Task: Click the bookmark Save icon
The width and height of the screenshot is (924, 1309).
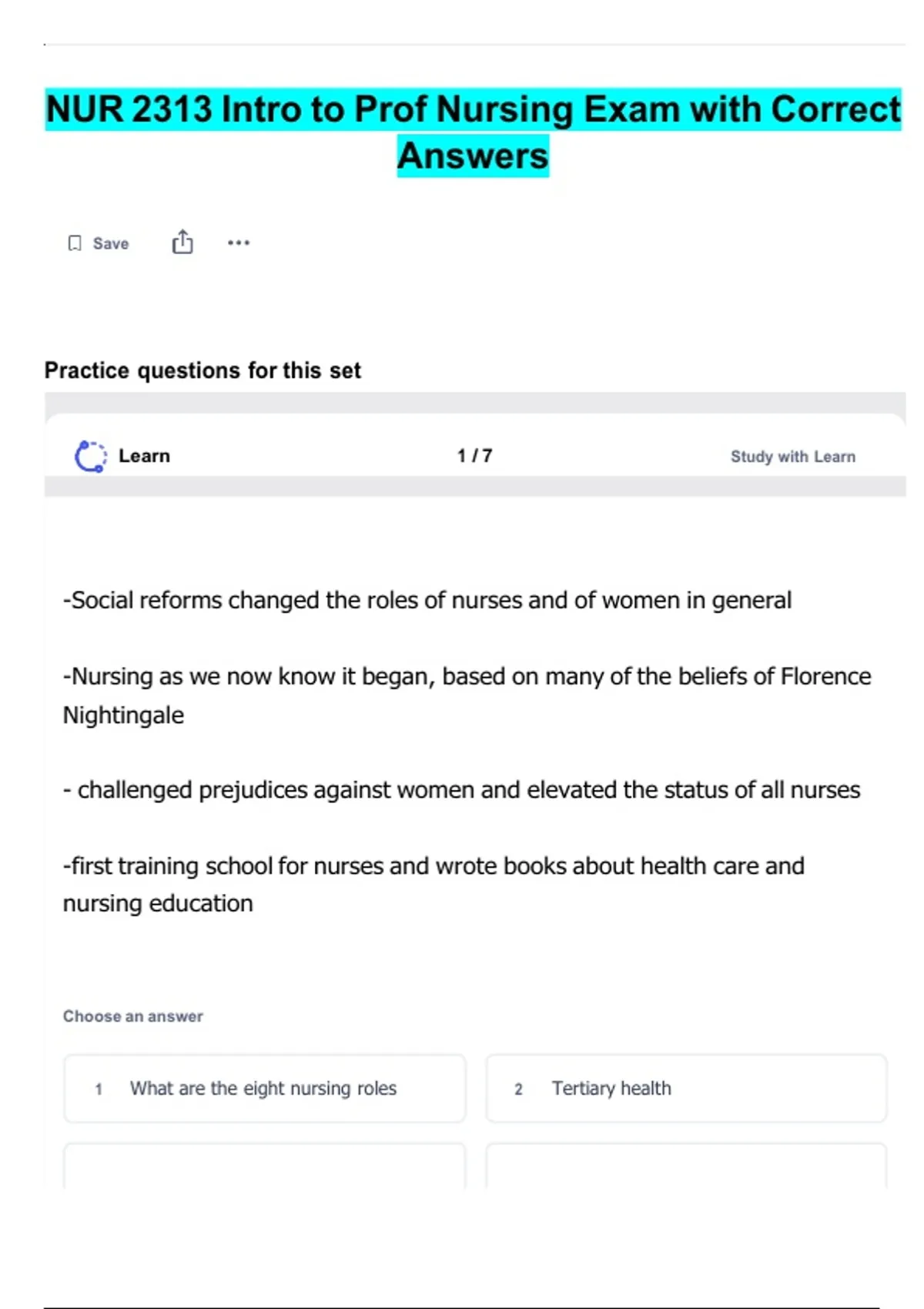Action: click(75, 243)
